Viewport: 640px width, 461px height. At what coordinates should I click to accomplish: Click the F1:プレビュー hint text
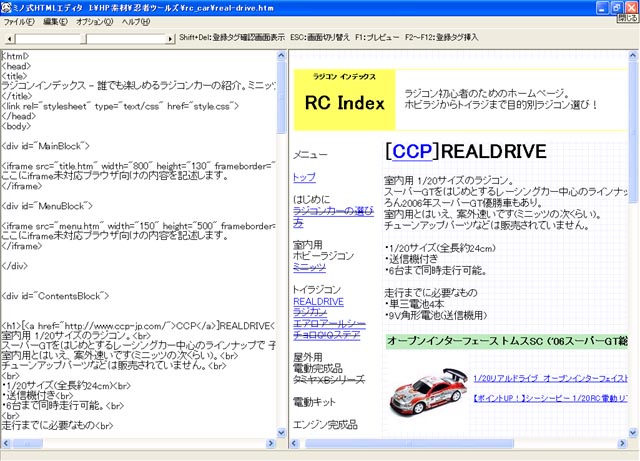pyautogui.click(x=377, y=37)
